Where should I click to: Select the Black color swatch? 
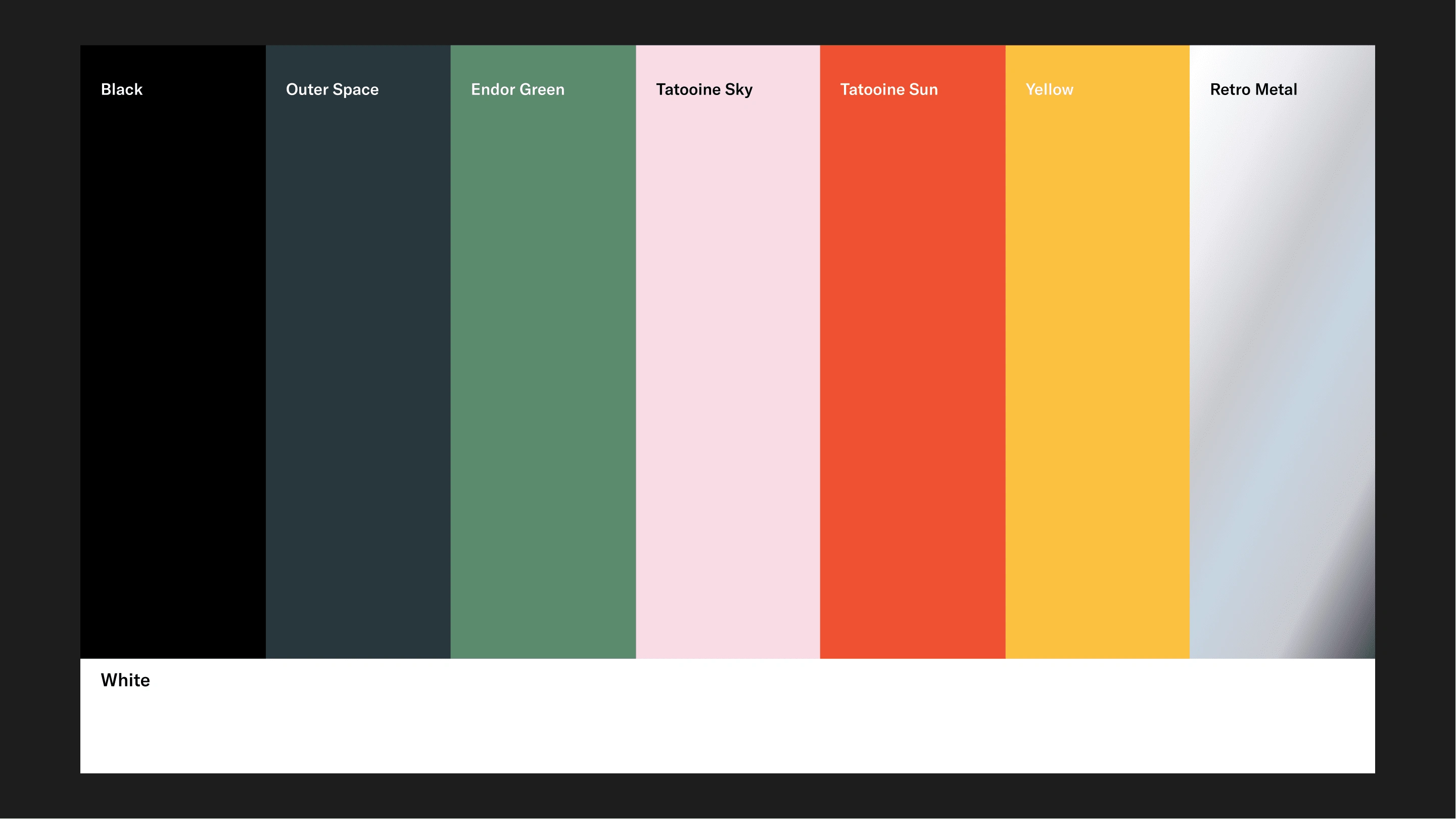point(173,352)
